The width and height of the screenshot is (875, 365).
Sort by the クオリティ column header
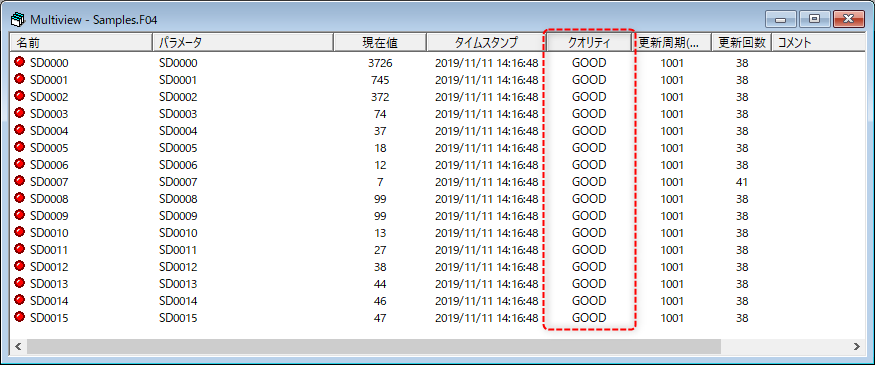589,42
